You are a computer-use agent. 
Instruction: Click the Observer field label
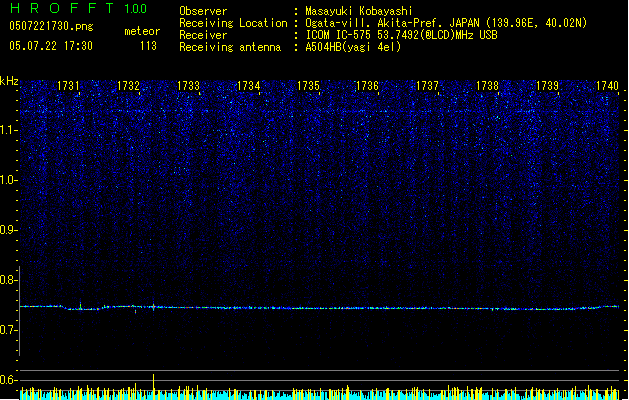tap(203, 11)
